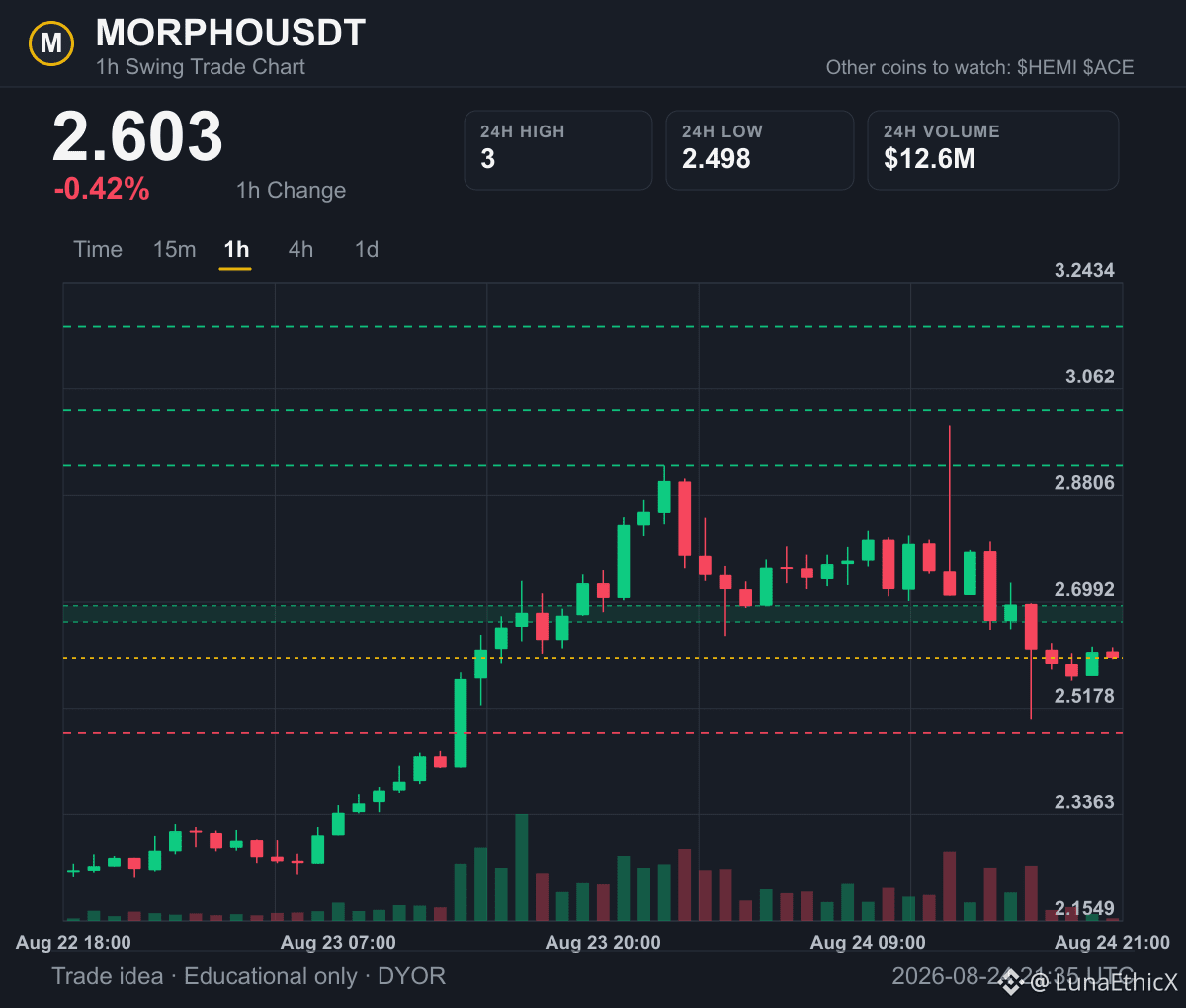Click the red dashed stop-loss line
The image size is (1186, 1008).
click(593, 733)
